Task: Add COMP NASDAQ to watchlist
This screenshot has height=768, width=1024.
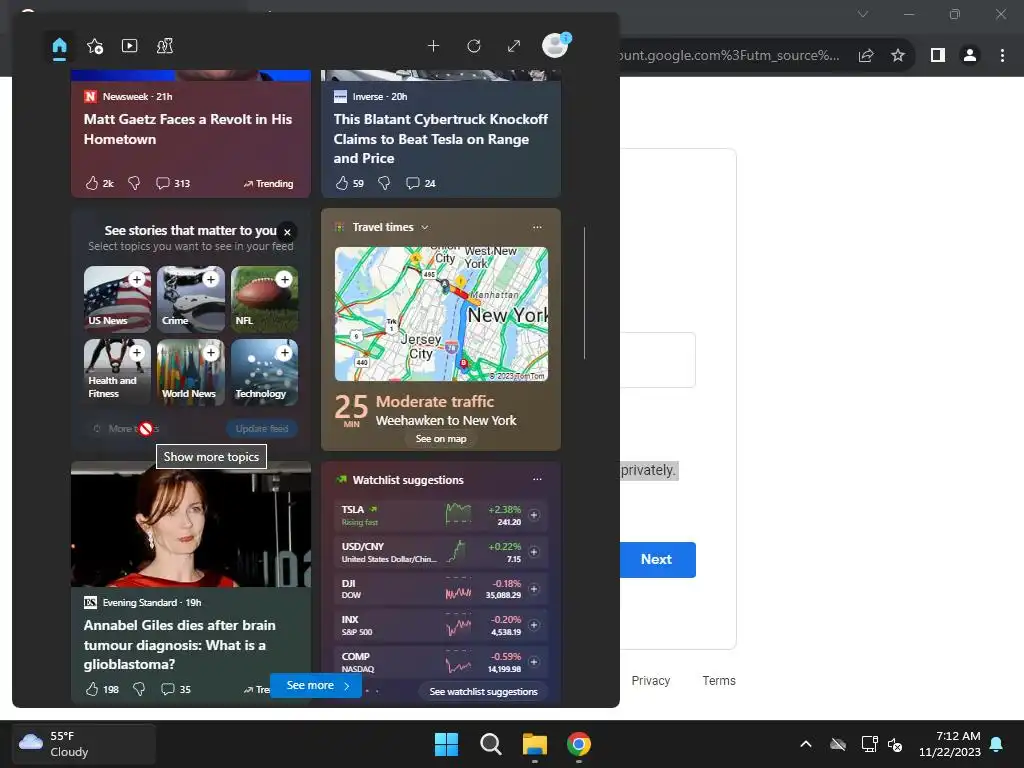Action: [x=534, y=662]
